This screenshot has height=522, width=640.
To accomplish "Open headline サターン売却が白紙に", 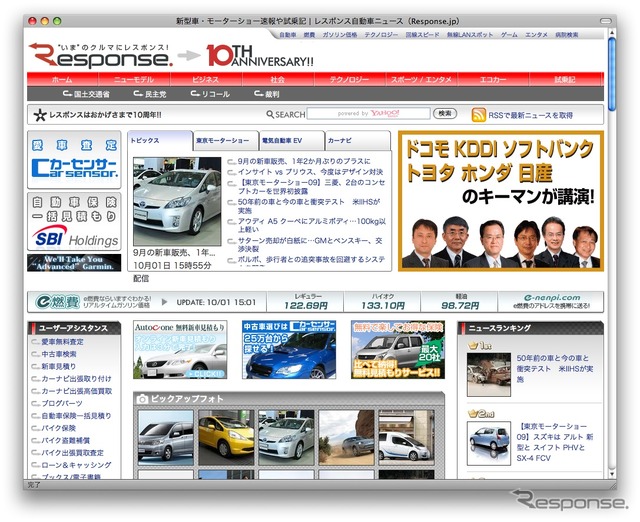I will coord(310,244).
